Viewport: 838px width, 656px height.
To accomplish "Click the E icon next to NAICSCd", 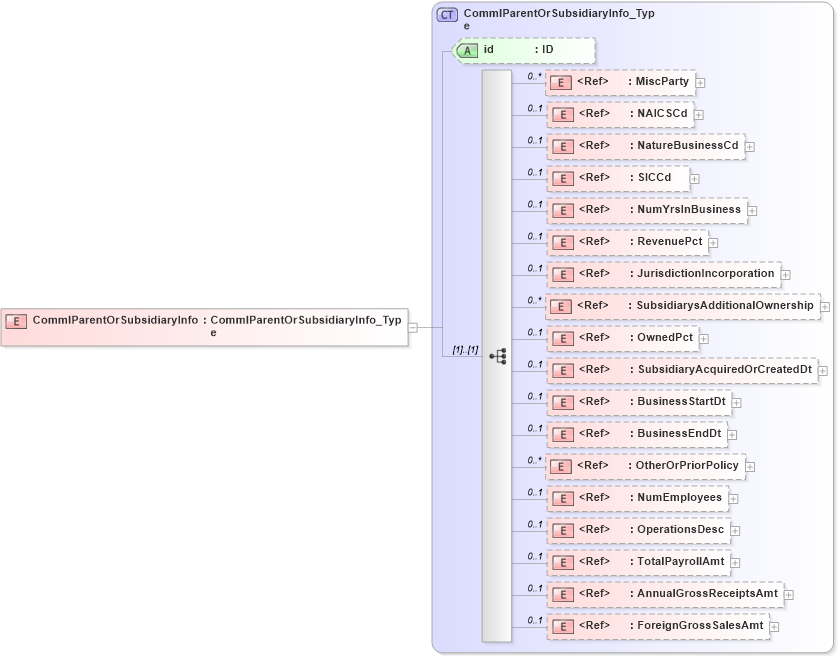I will click(x=561, y=114).
